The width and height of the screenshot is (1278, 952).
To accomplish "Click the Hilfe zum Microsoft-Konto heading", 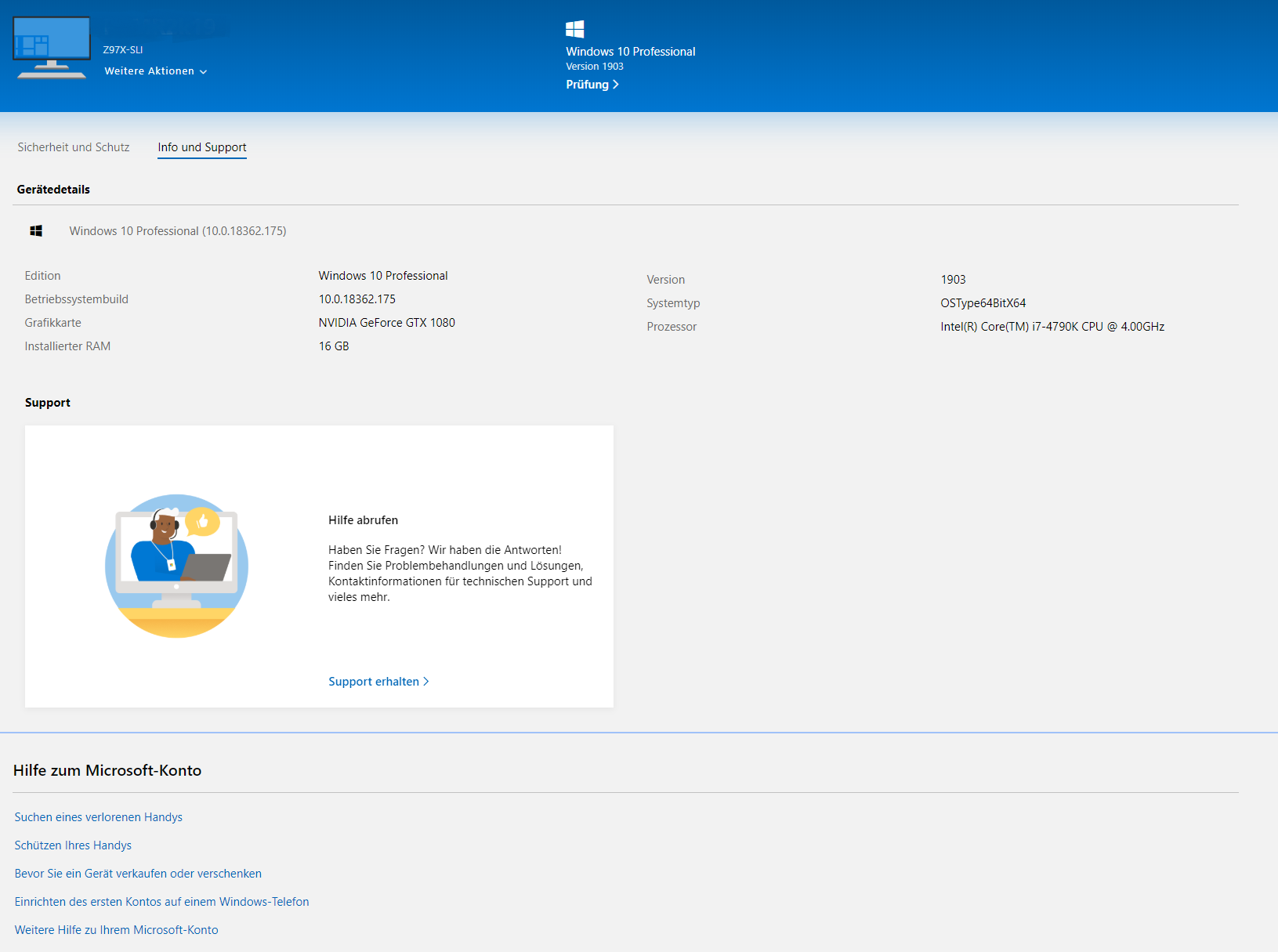I will (x=107, y=770).
